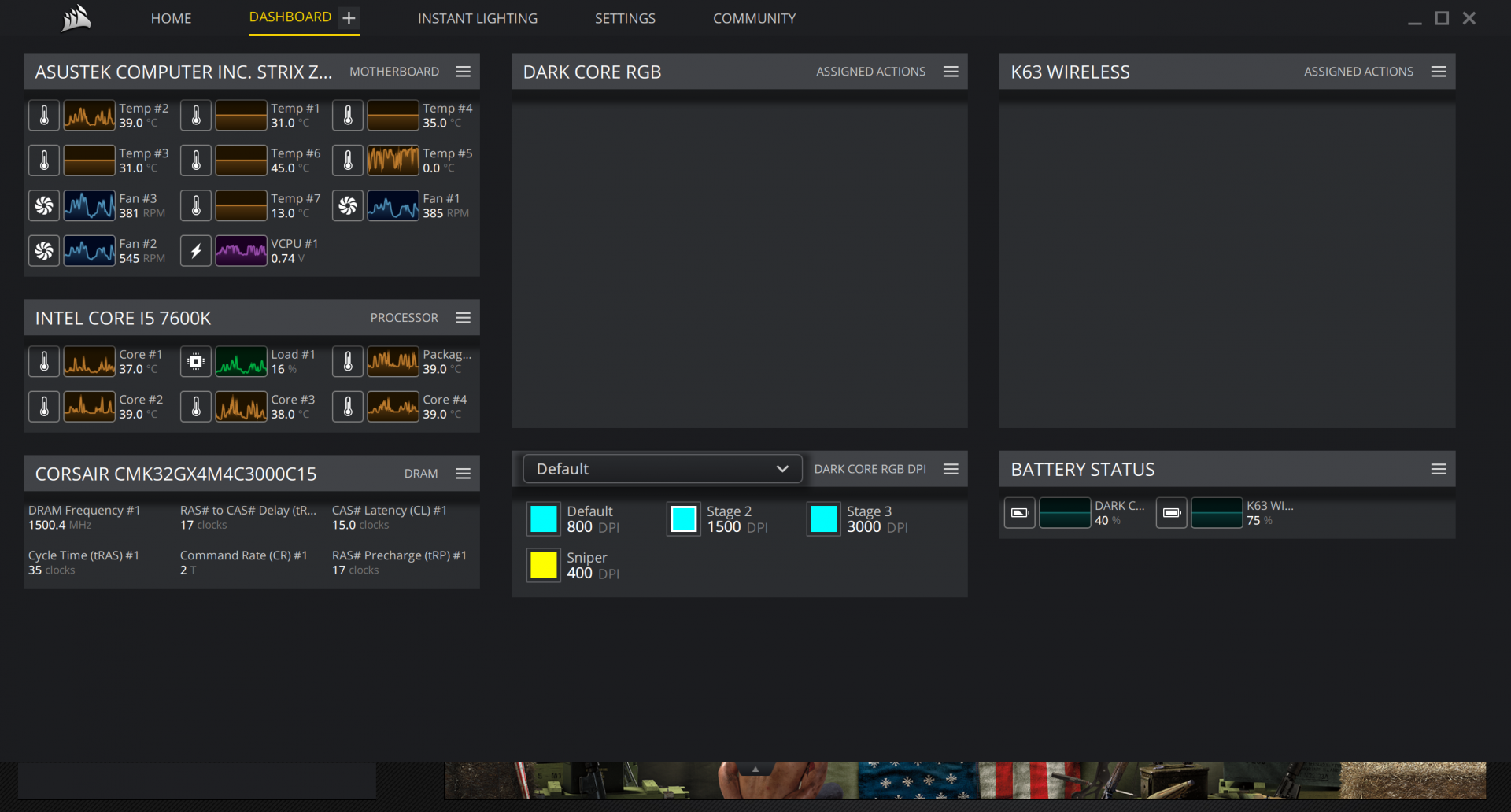Open the K63 Wireless assigned actions menu
1511x812 pixels.
coord(1439,72)
